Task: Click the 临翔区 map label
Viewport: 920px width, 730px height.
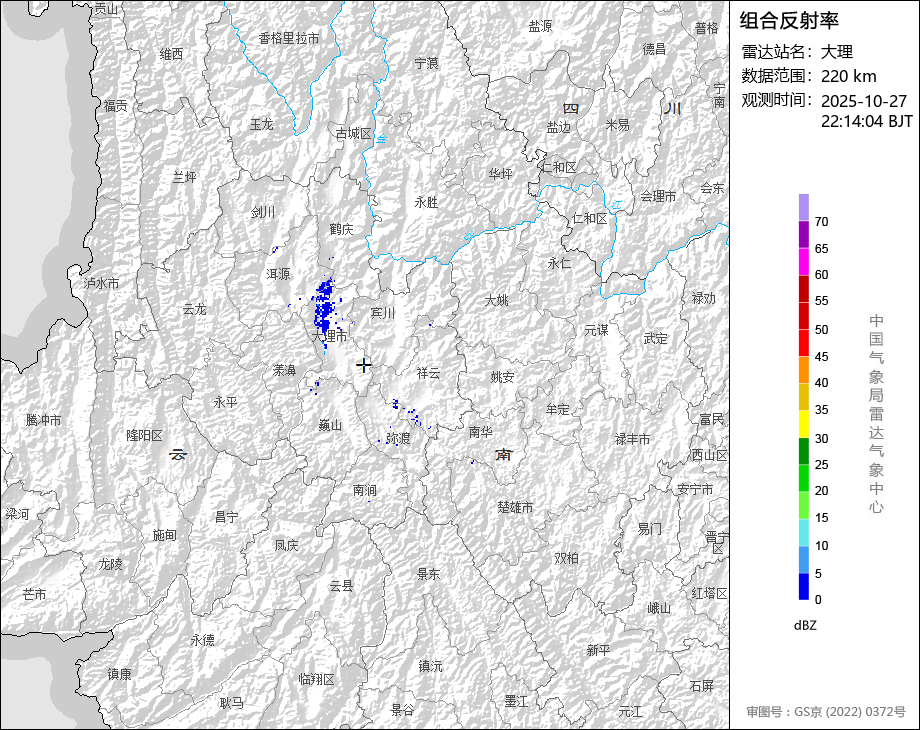Action: tap(316, 680)
